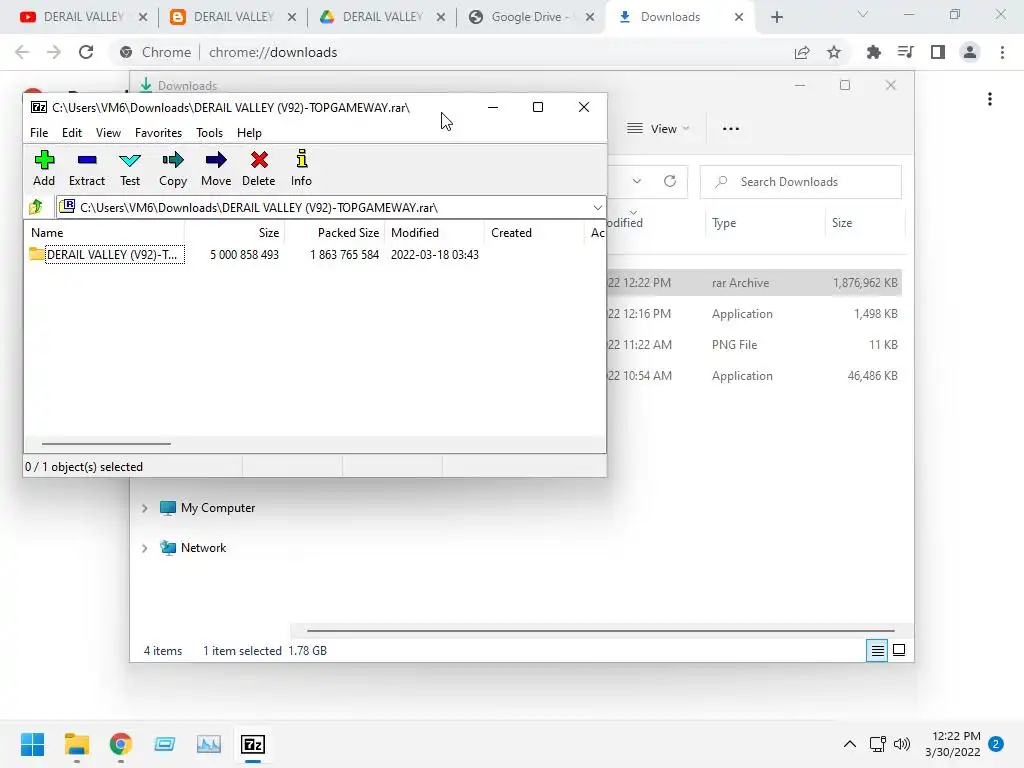Image resolution: width=1024 pixels, height=768 pixels.
Task: Bookmark this page with the star icon
Action: 834,52
